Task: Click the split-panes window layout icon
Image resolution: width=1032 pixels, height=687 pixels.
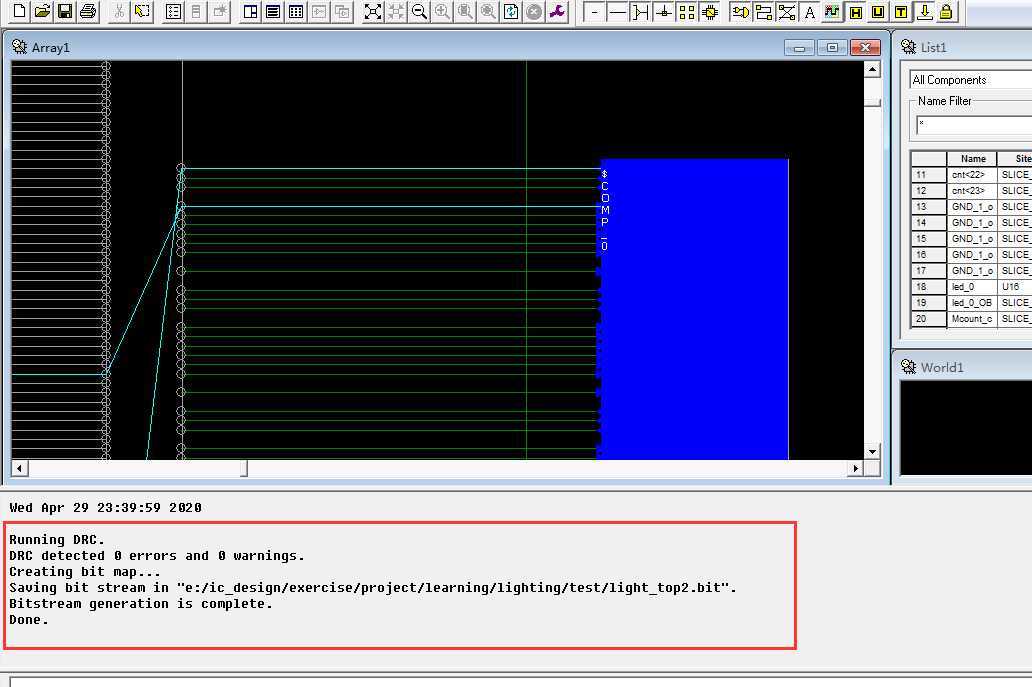Action: 250,11
